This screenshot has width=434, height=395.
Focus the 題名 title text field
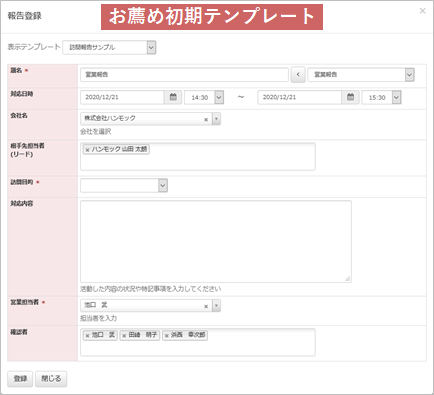coord(184,75)
